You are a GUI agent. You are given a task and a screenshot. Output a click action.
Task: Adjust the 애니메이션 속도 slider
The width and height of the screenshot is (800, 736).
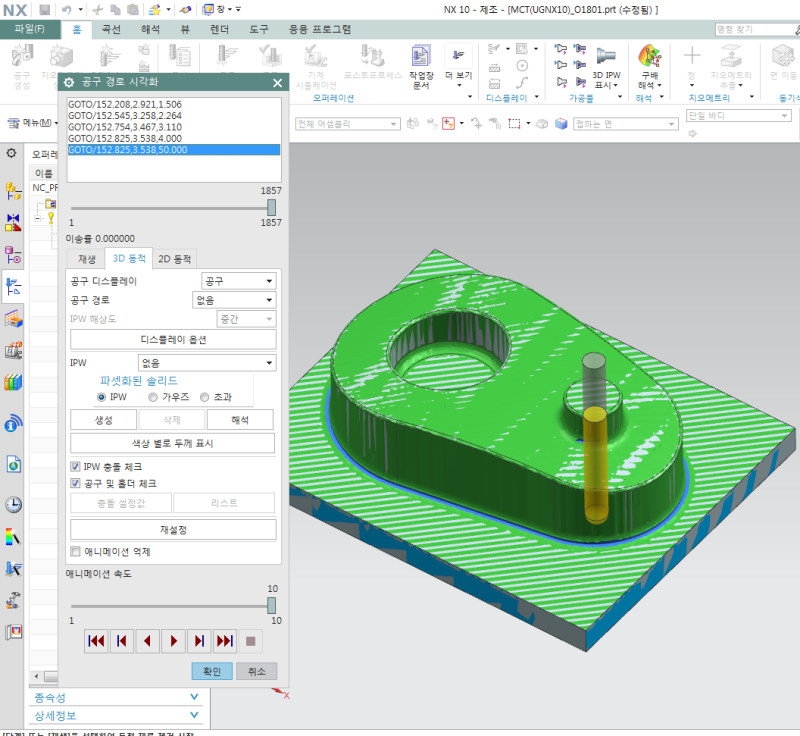pos(271,606)
